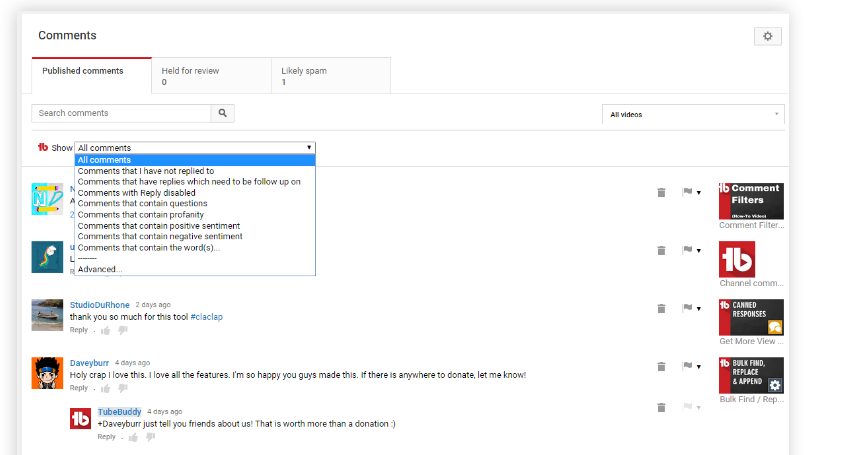Open the Advanced... filter option
The height and width of the screenshot is (455, 852).
tap(195, 269)
